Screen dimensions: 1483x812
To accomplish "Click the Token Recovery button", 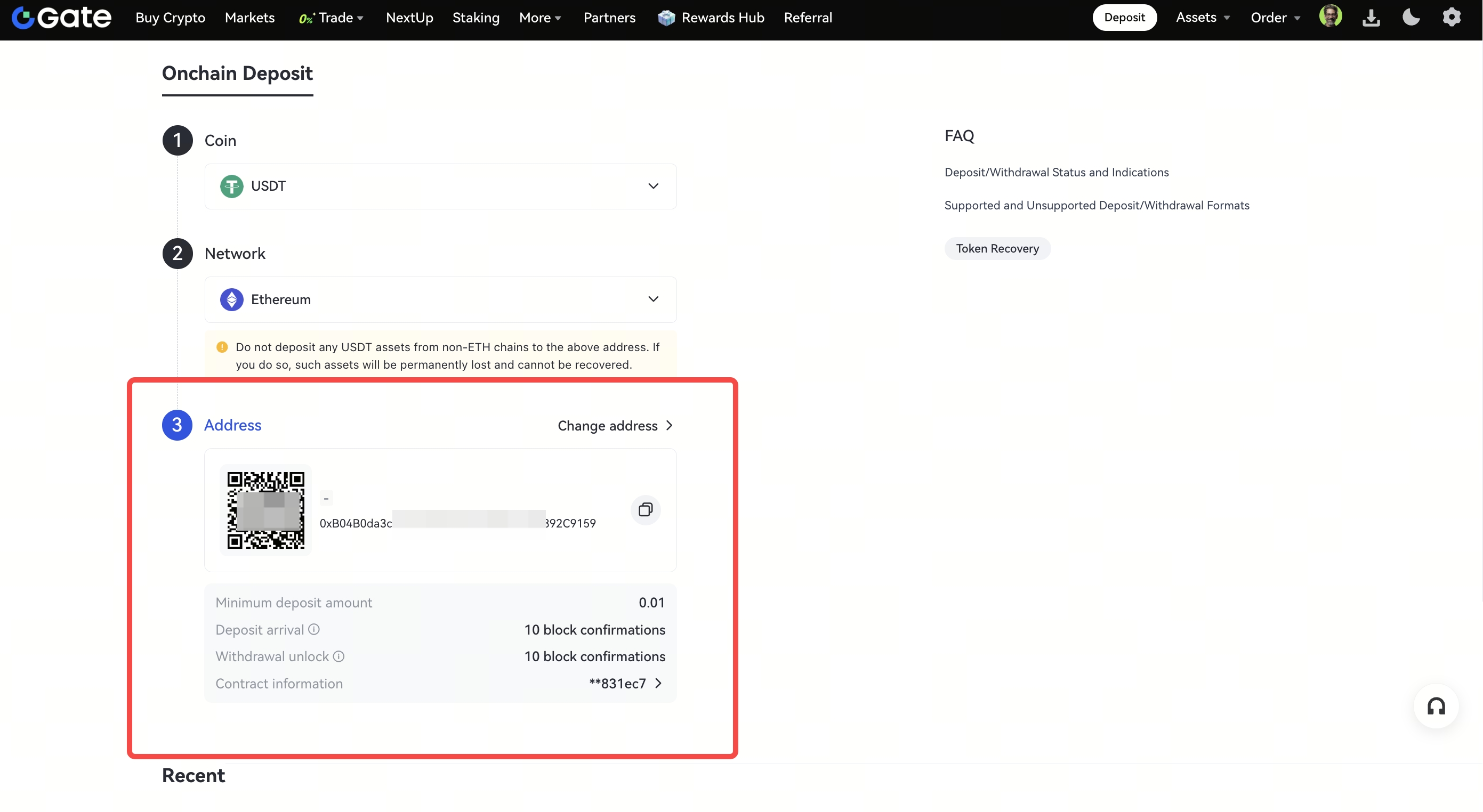I will coord(997,248).
